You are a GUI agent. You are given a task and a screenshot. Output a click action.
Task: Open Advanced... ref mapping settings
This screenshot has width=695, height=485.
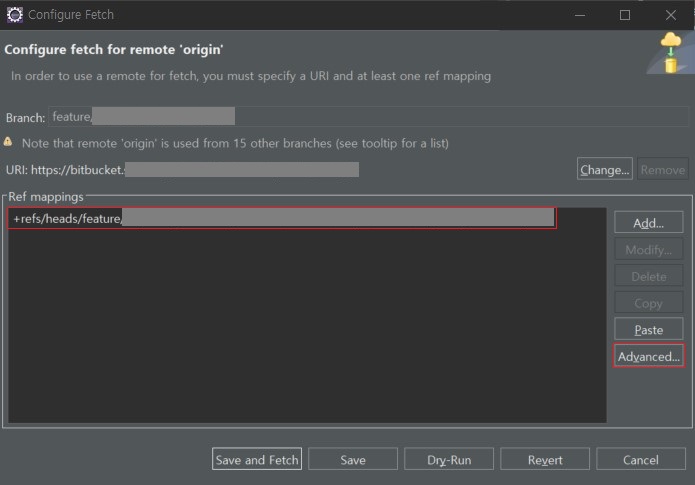(648, 356)
